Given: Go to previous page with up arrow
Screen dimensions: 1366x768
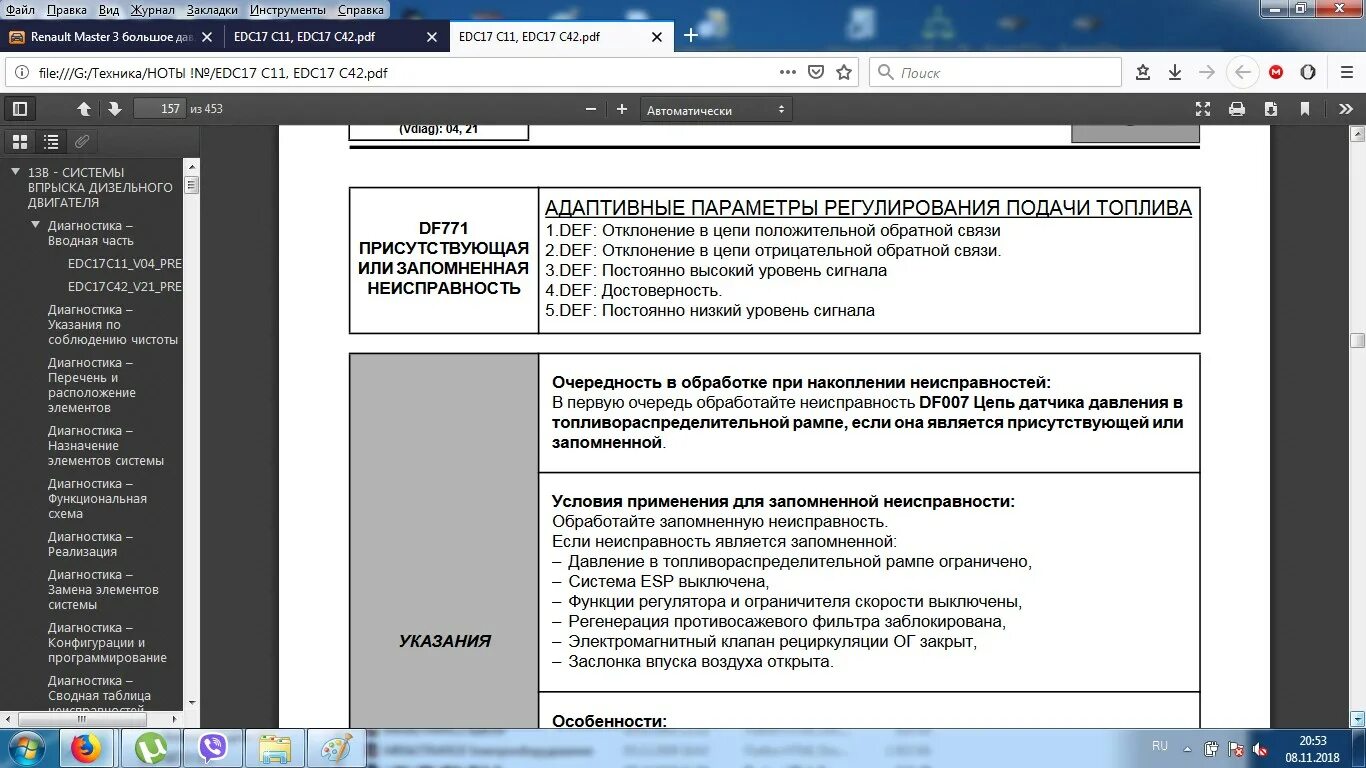Looking at the screenshot, I should 84,109.
